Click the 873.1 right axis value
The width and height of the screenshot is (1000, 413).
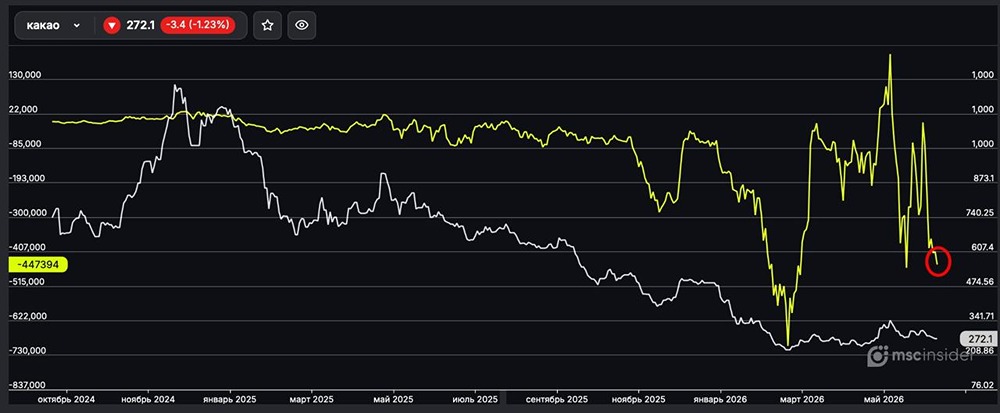982,178
